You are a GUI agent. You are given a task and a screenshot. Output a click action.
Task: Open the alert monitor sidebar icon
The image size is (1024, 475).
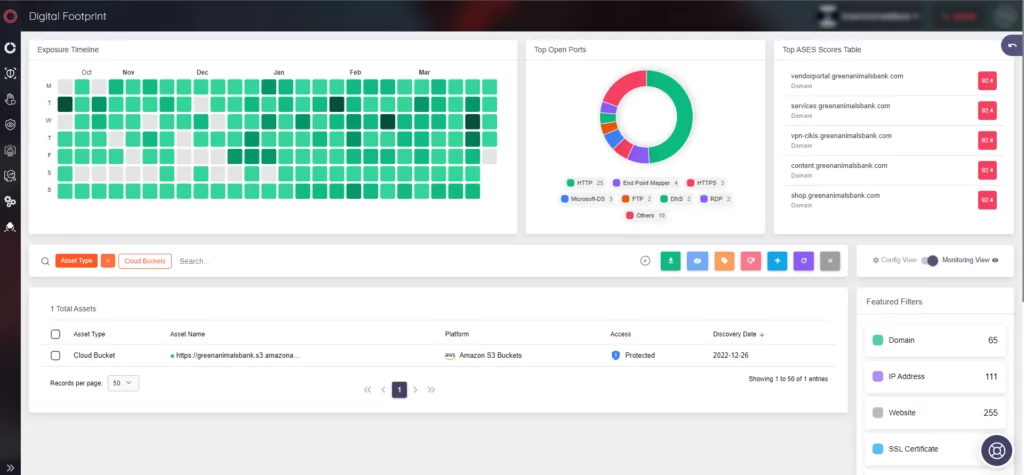point(10,150)
